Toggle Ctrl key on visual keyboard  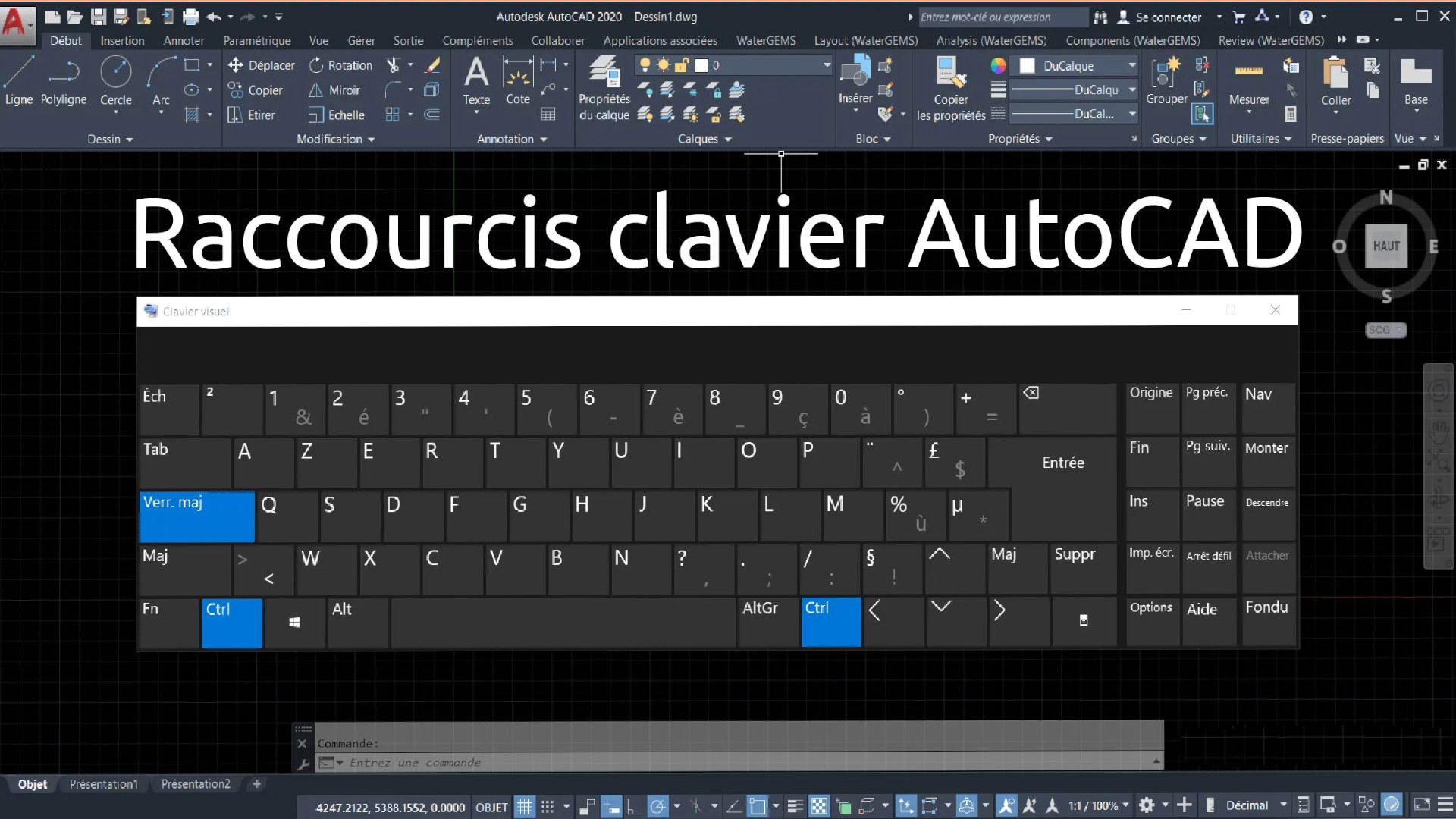click(233, 622)
